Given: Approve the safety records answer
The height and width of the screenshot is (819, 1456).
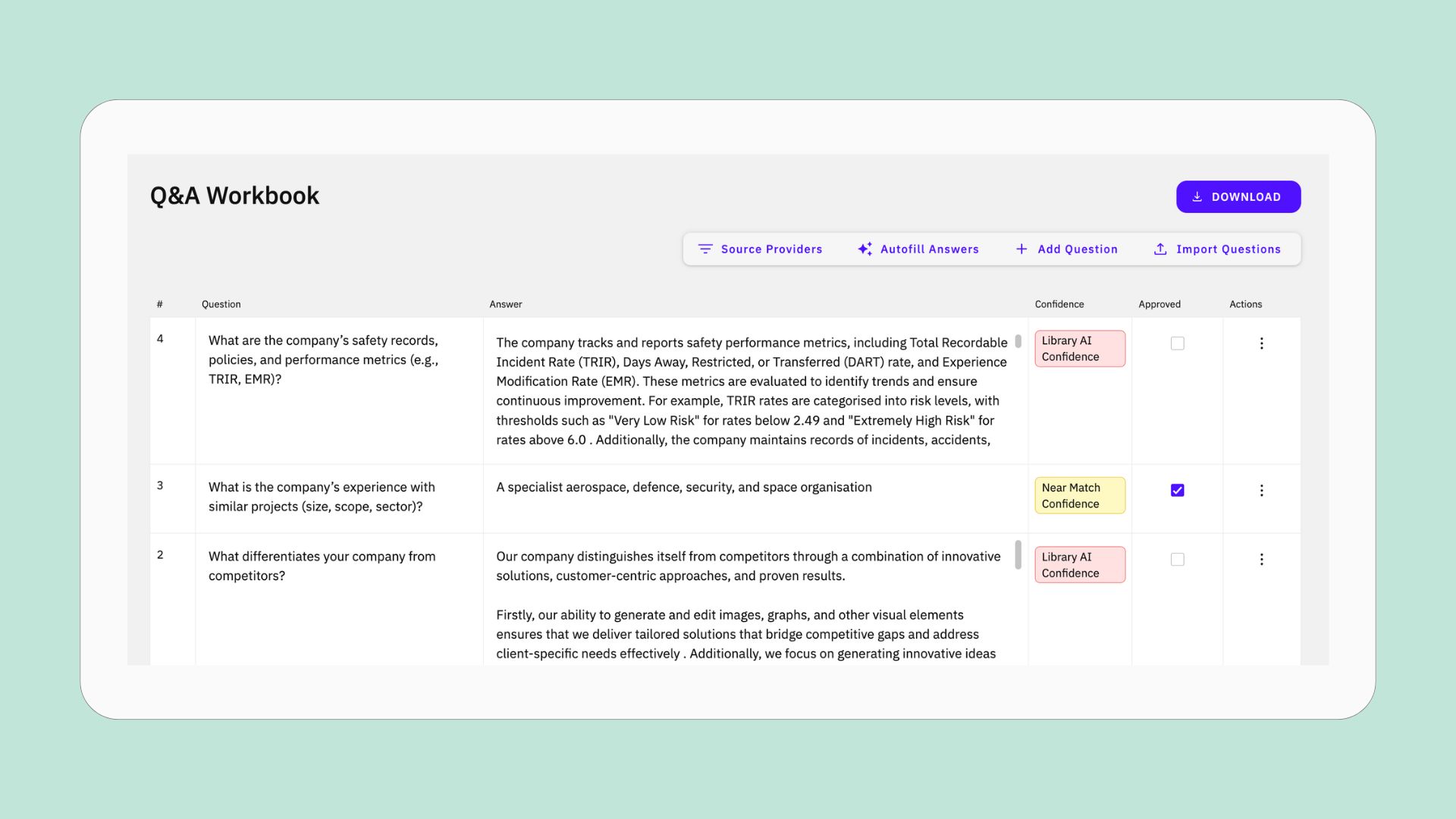Looking at the screenshot, I should [1177, 344].
